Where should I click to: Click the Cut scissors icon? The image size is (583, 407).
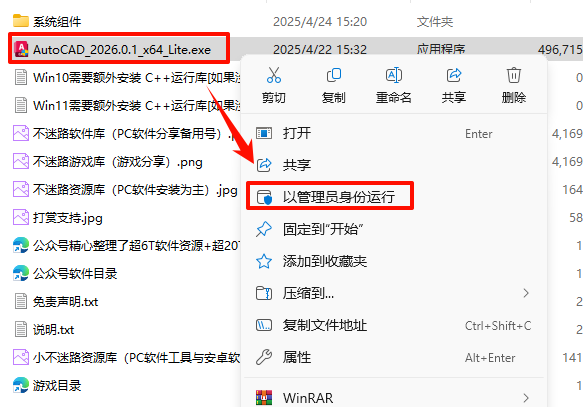tap(274, 75)
